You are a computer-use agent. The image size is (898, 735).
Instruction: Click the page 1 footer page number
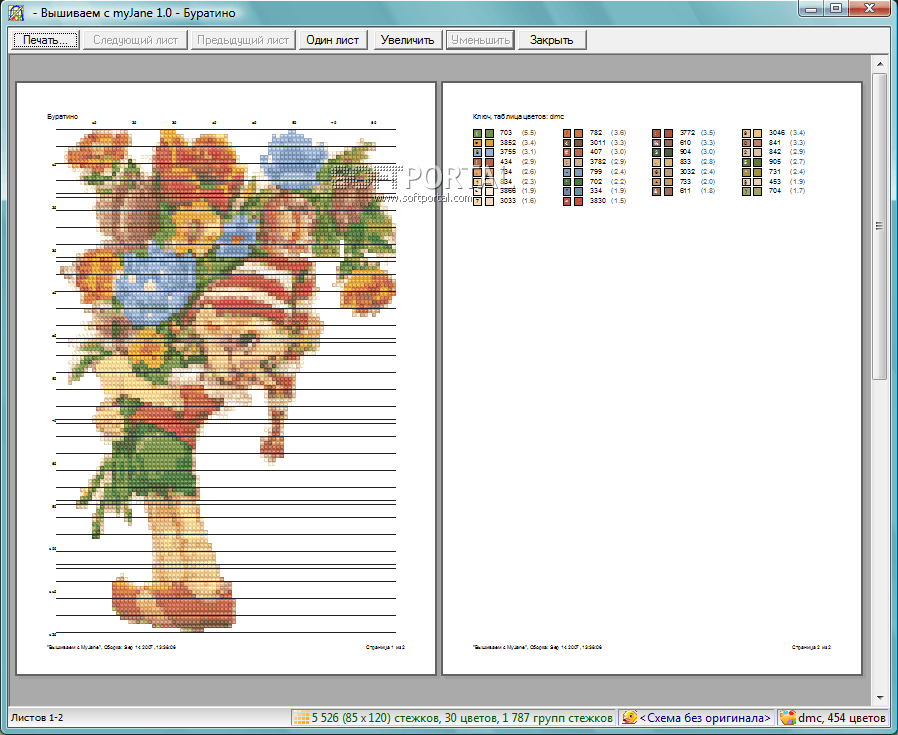[x=385, y=647]
